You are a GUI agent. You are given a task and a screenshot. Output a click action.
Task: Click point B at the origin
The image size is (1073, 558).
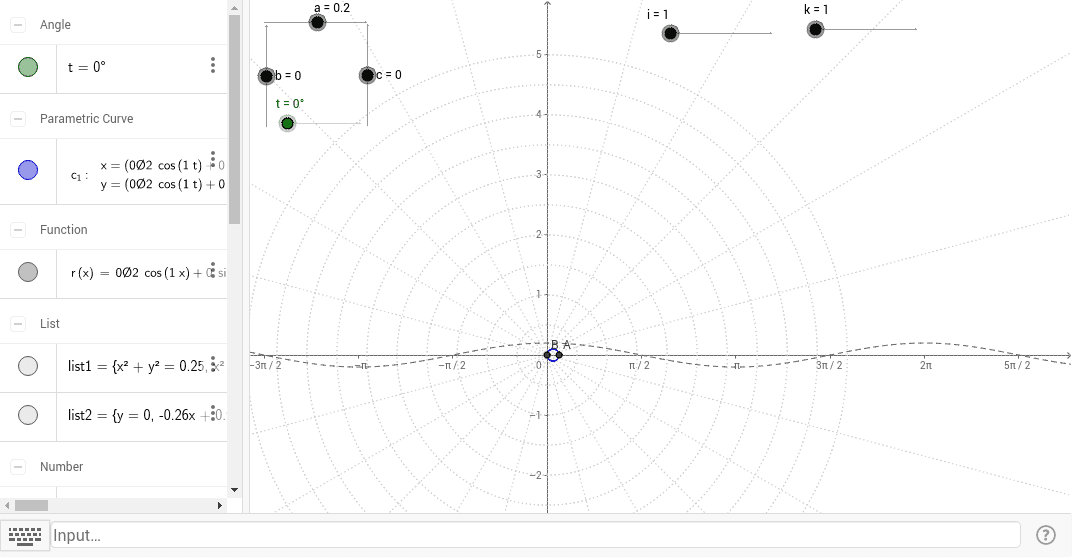point(547,355)
